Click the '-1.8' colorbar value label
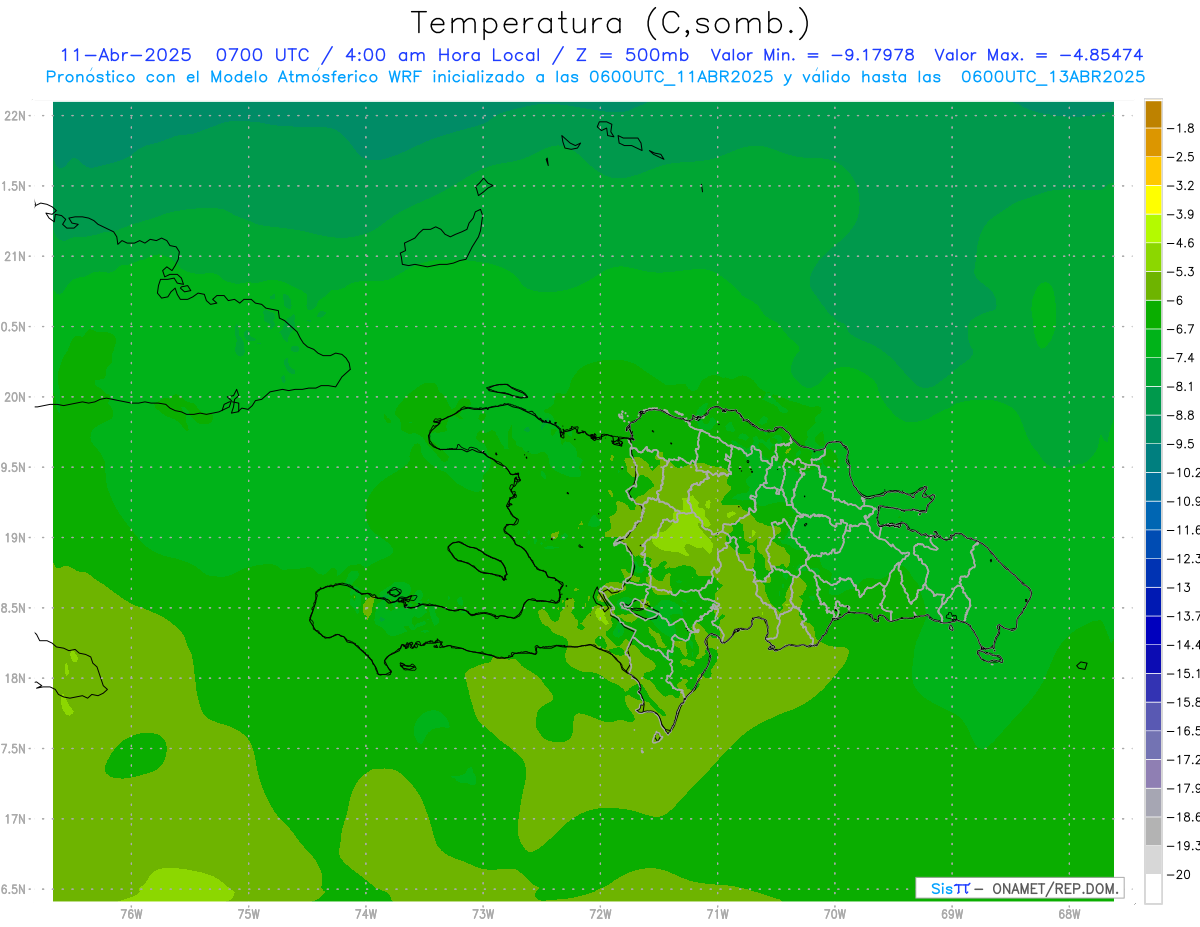 [x=1181, y=128]
